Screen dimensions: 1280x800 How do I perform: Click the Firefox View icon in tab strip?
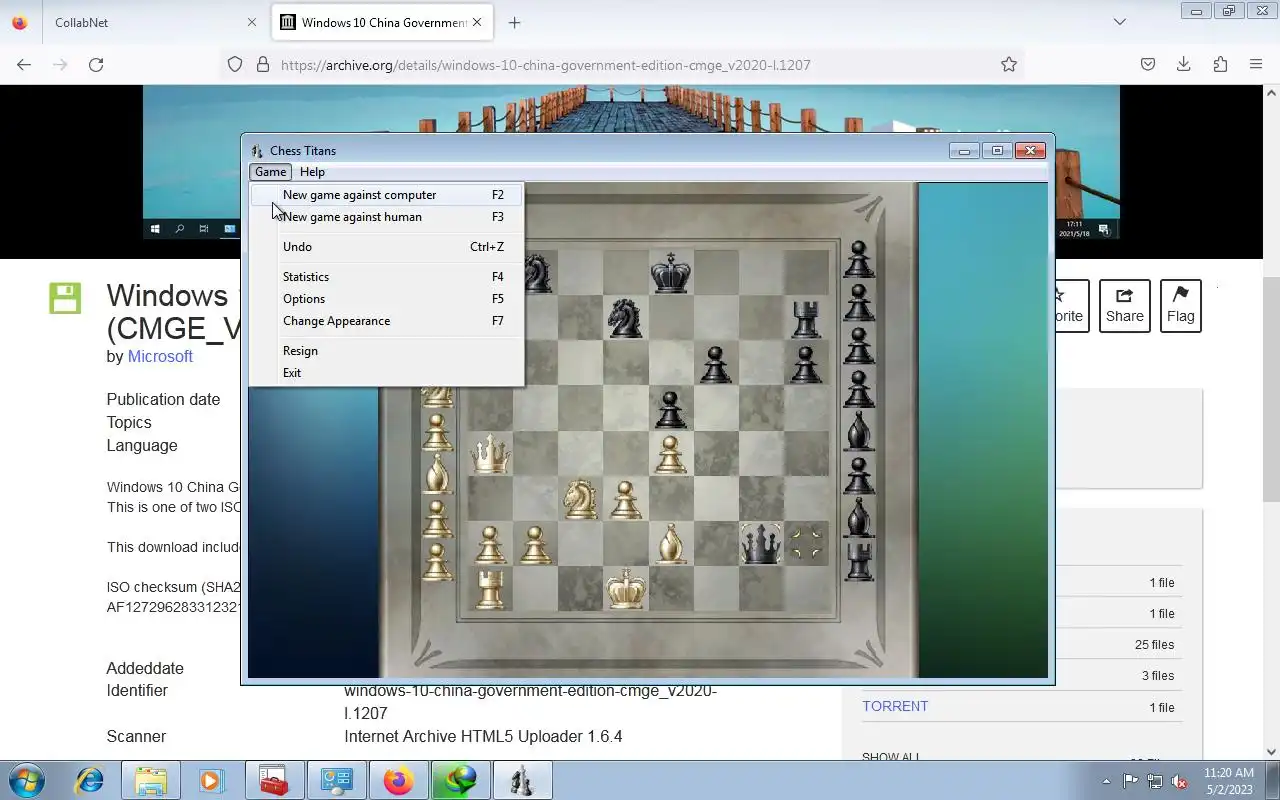tap(19, 22)
